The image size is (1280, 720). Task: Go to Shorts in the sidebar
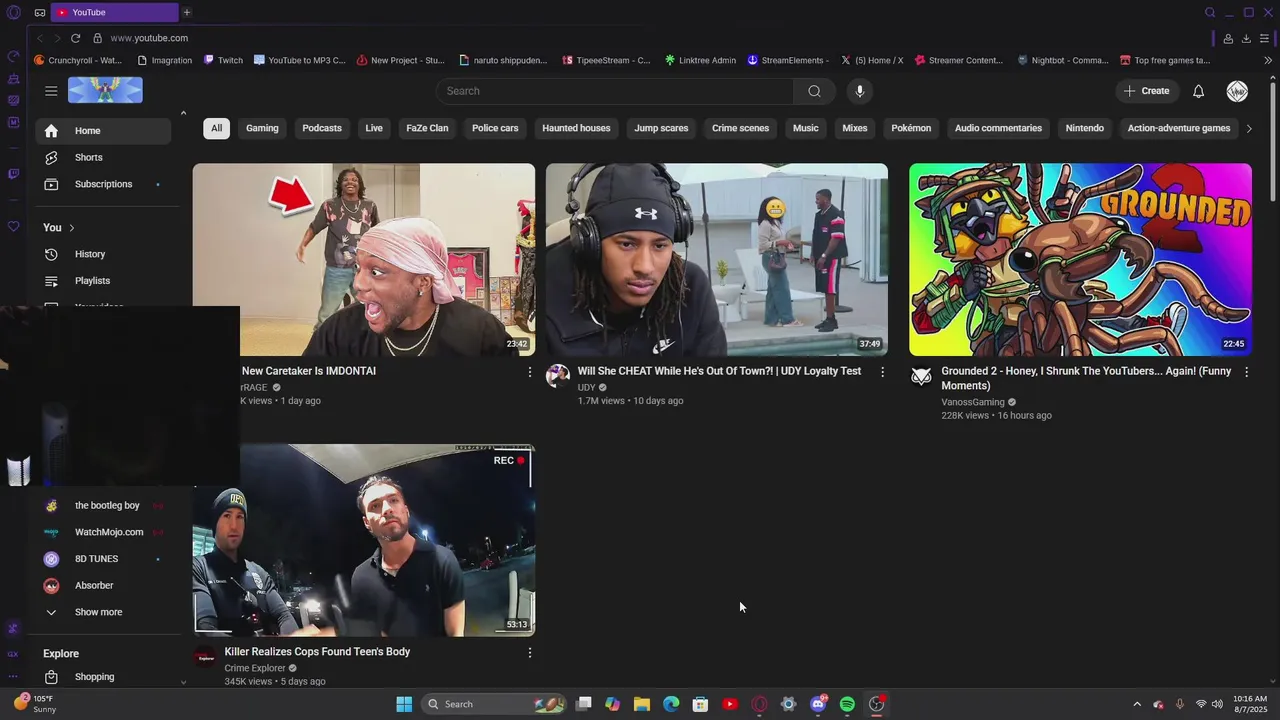point(103,157)
